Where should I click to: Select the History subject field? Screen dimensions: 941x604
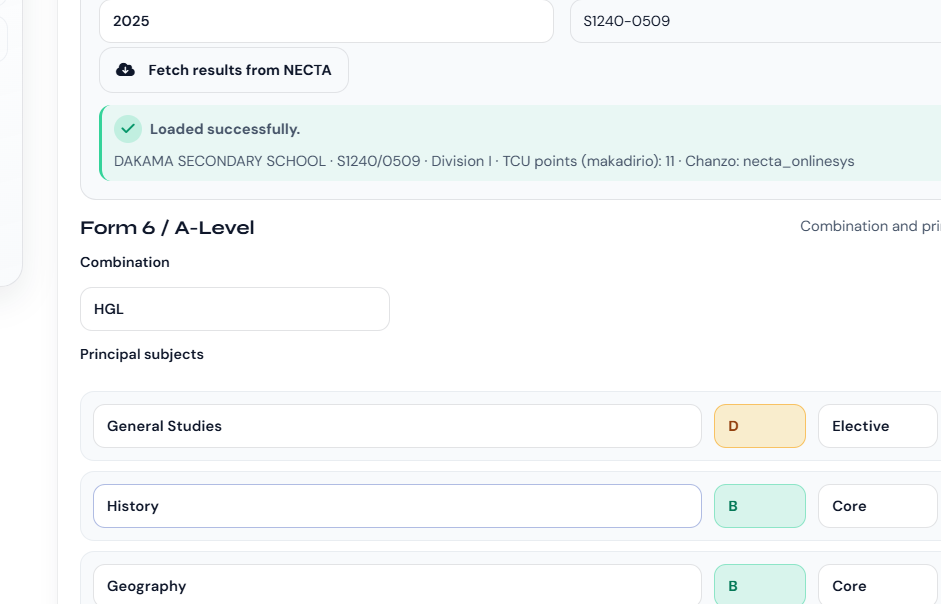pos(397,506)
